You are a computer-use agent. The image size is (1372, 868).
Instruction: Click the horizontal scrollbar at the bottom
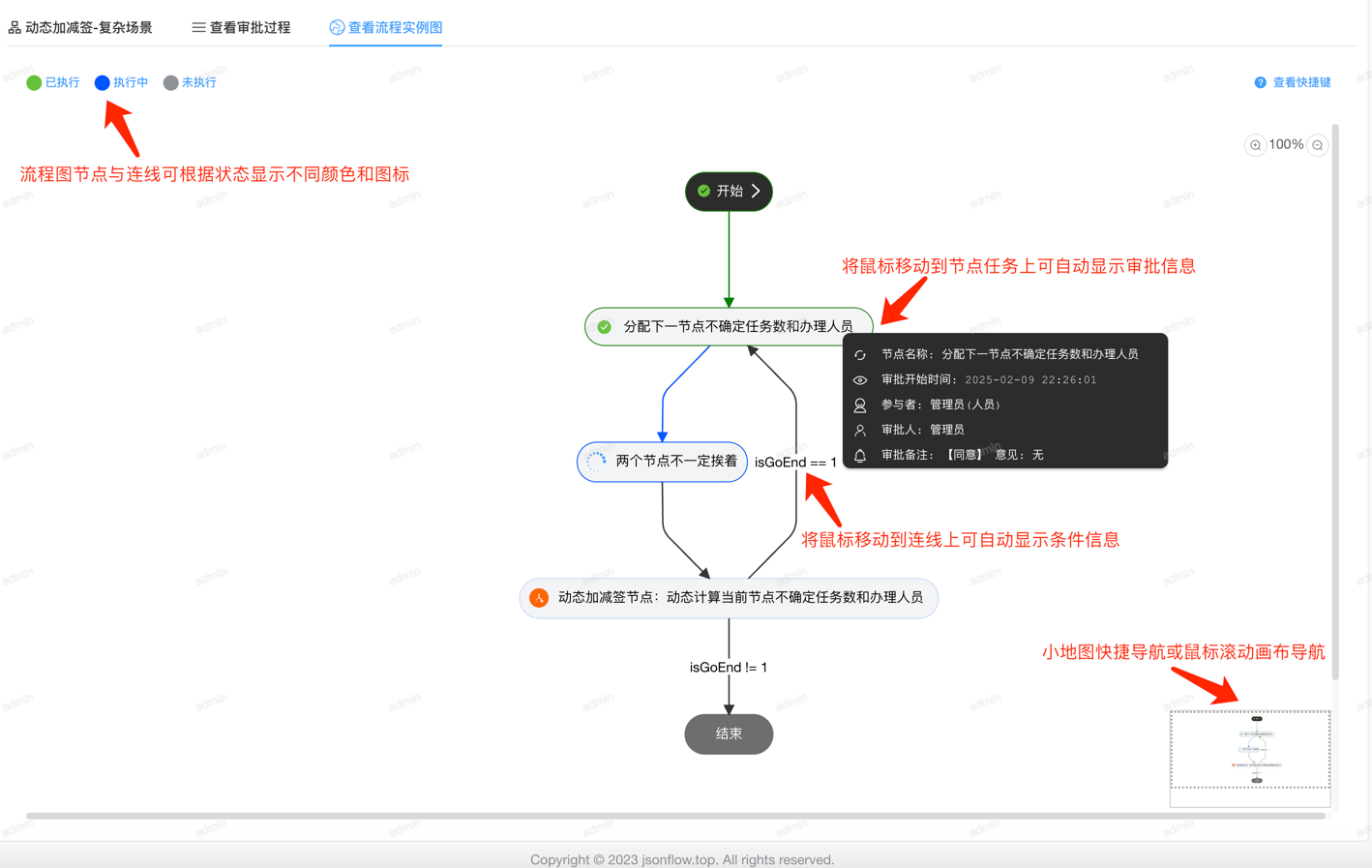[677, 817]
